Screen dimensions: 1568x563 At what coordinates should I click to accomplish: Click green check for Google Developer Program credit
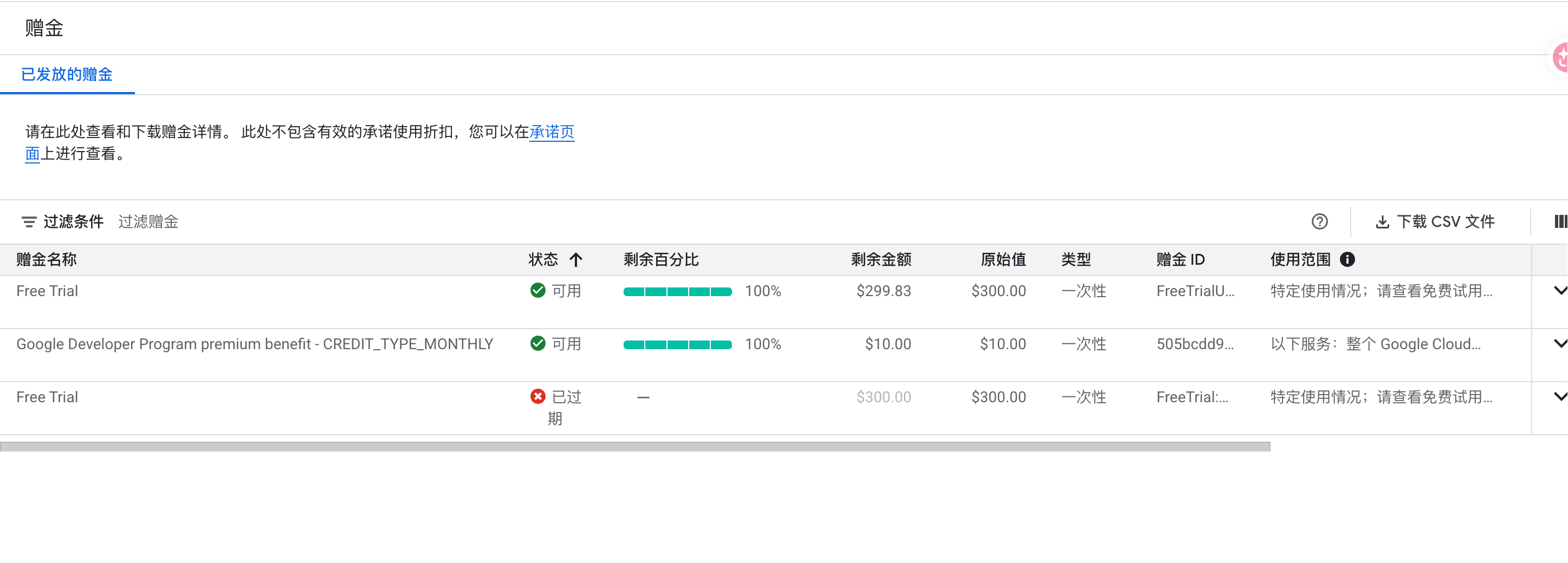pos(537,344)
